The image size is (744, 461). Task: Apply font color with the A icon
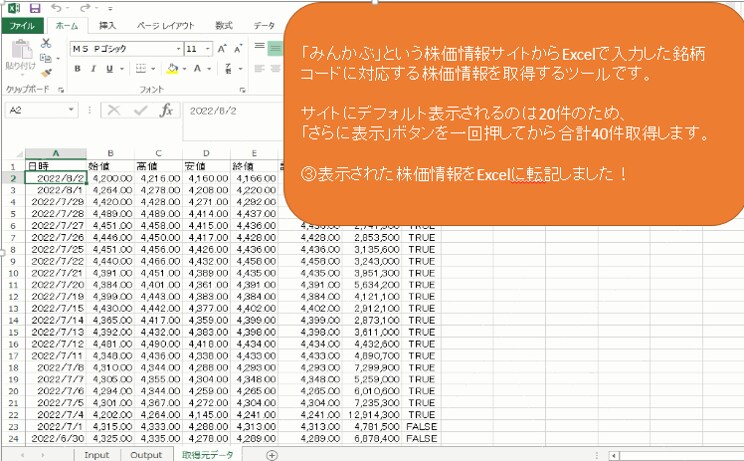click(197, 69)
